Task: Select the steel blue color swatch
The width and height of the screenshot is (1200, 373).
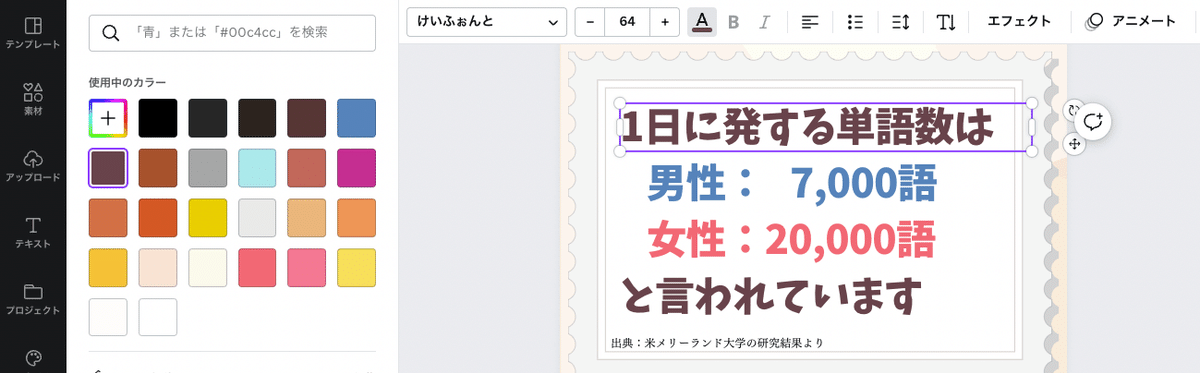Action: coord(357,118)
